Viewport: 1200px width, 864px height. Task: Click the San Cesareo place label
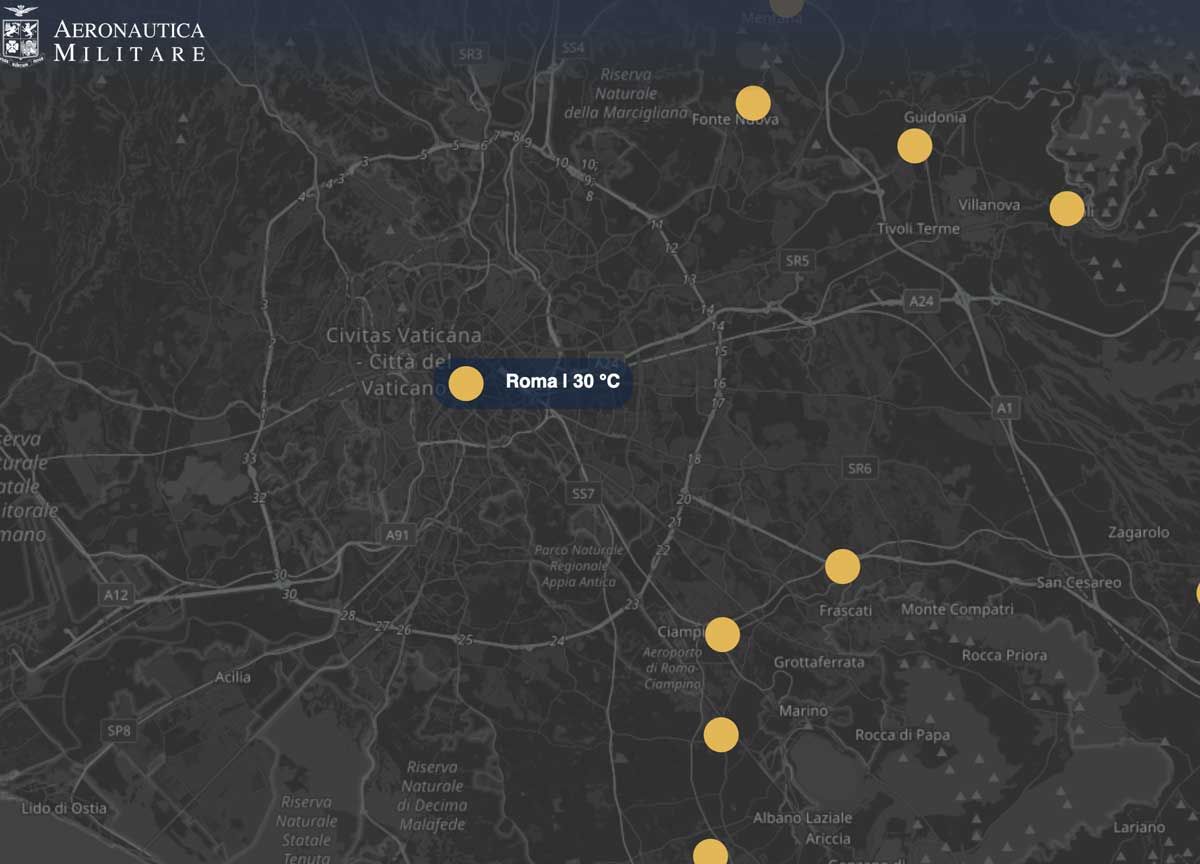[x=1079, y=582]
